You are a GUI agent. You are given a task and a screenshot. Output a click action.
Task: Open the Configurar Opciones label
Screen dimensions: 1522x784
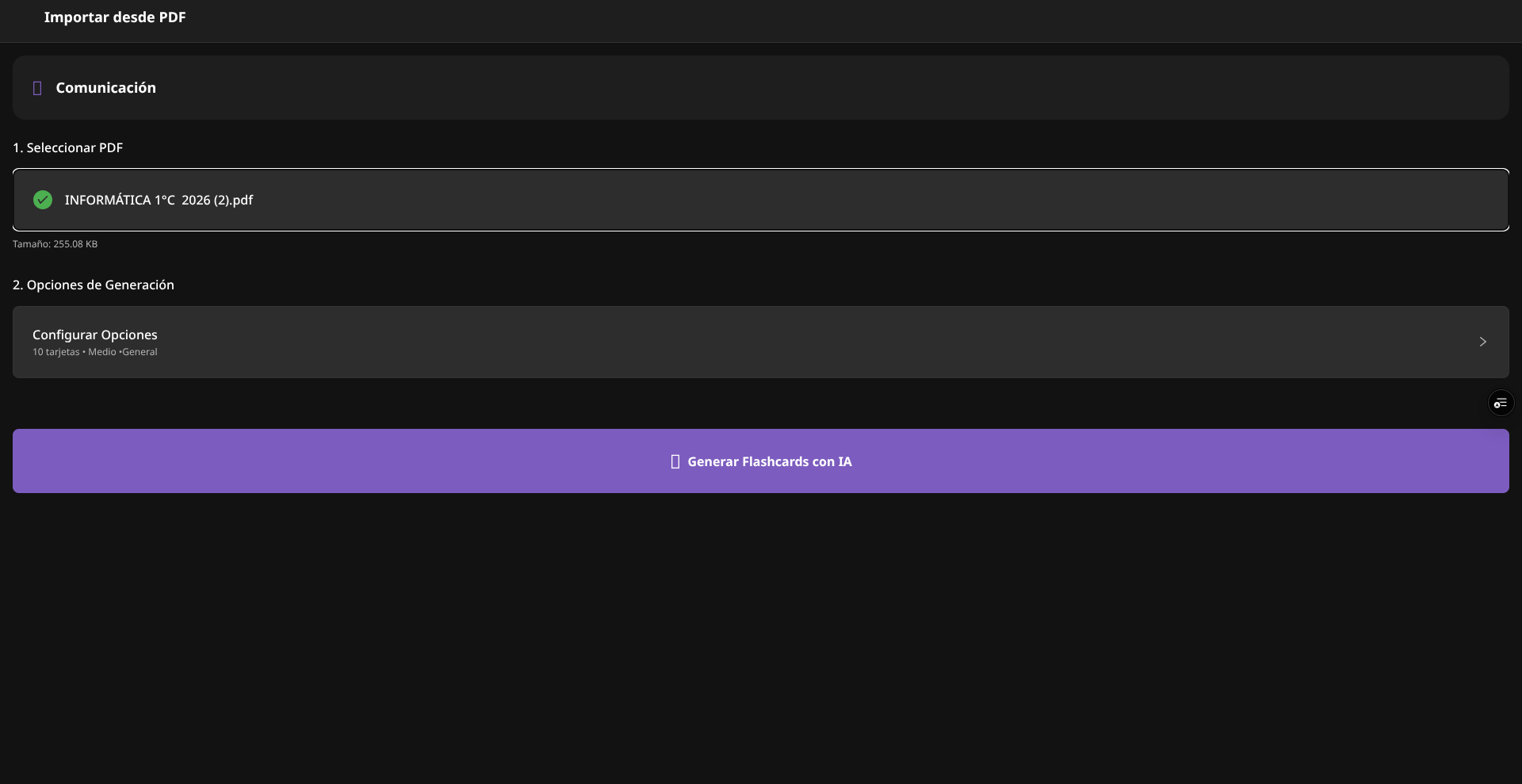(x=95, y=335)
